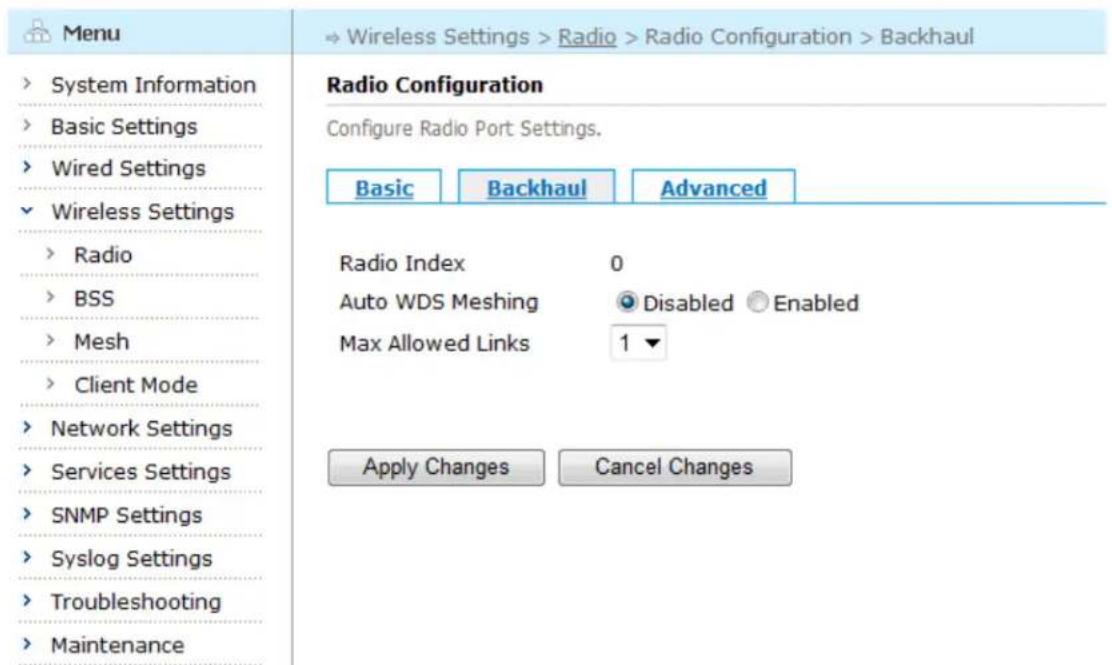Click the Max Allowed Links label
Image resolution: width=1112 pixels, height=665 pixels.
point(434,344)
